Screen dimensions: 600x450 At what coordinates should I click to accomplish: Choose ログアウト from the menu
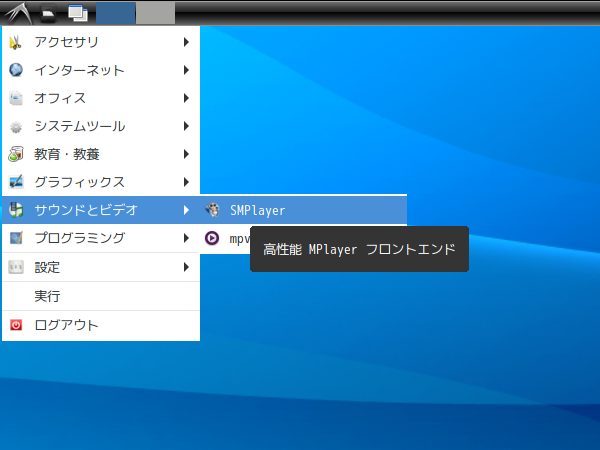click(101, 325)
